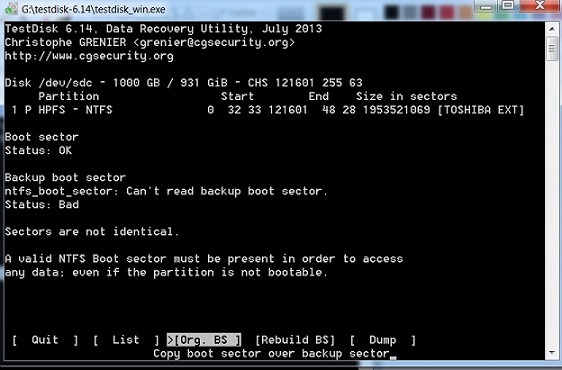The image size is (562, 370).
Task: Click the 1953521069 sector size value
Action: pyautogui.click(x=396, y=110)
